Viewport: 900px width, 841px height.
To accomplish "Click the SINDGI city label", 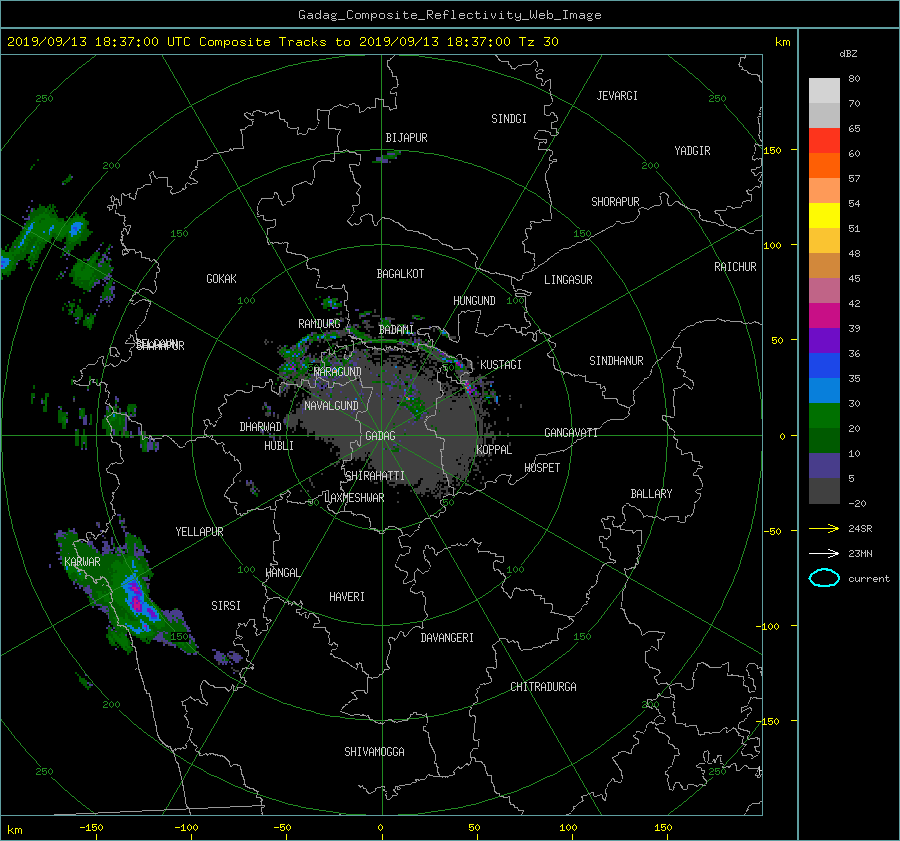I will point(509,119).
